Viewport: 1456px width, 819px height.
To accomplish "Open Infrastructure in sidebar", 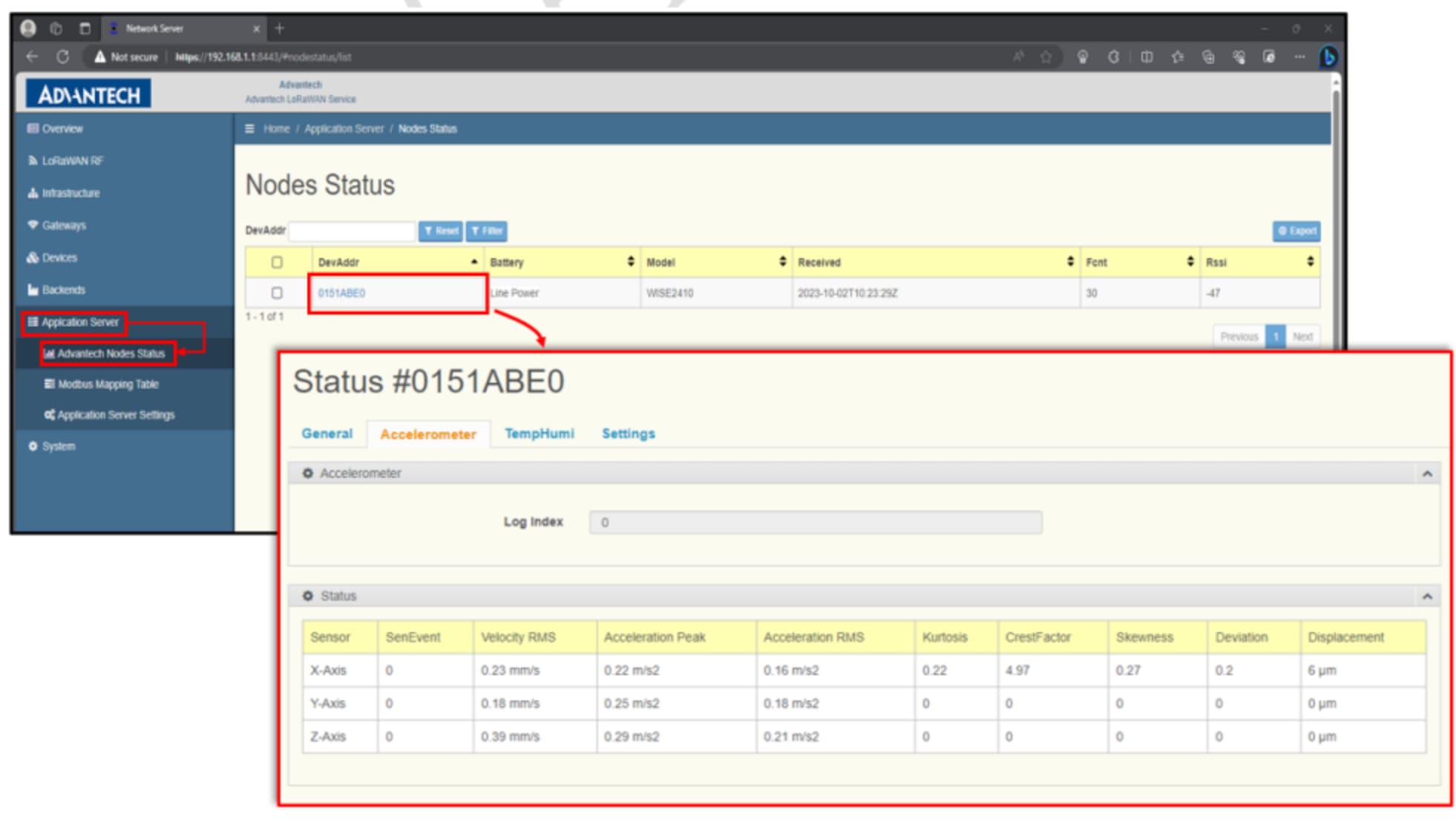I will tap(64, 193).
